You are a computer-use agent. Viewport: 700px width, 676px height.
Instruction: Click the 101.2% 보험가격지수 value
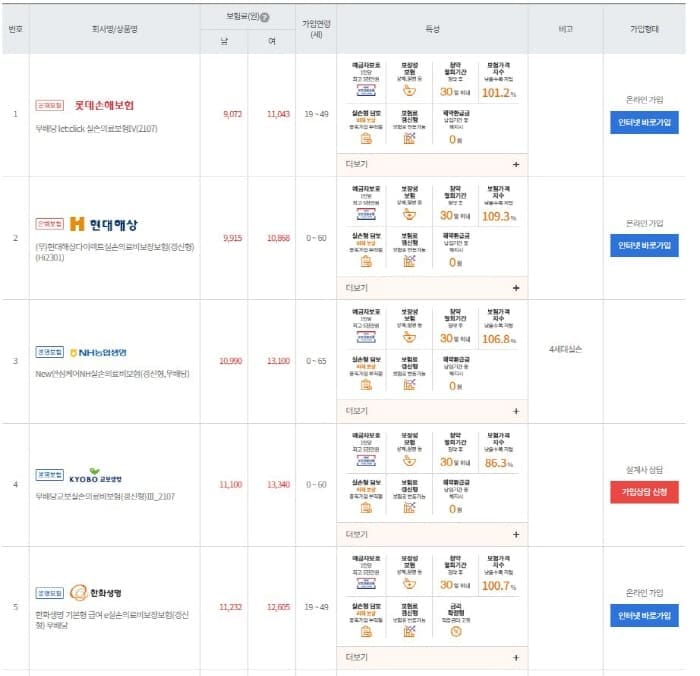499,93
